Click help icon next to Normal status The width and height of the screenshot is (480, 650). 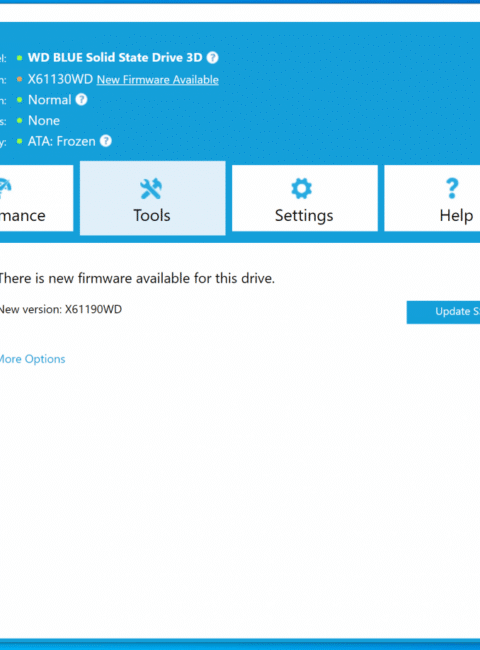pyautogui.click(x=82, y=99)
